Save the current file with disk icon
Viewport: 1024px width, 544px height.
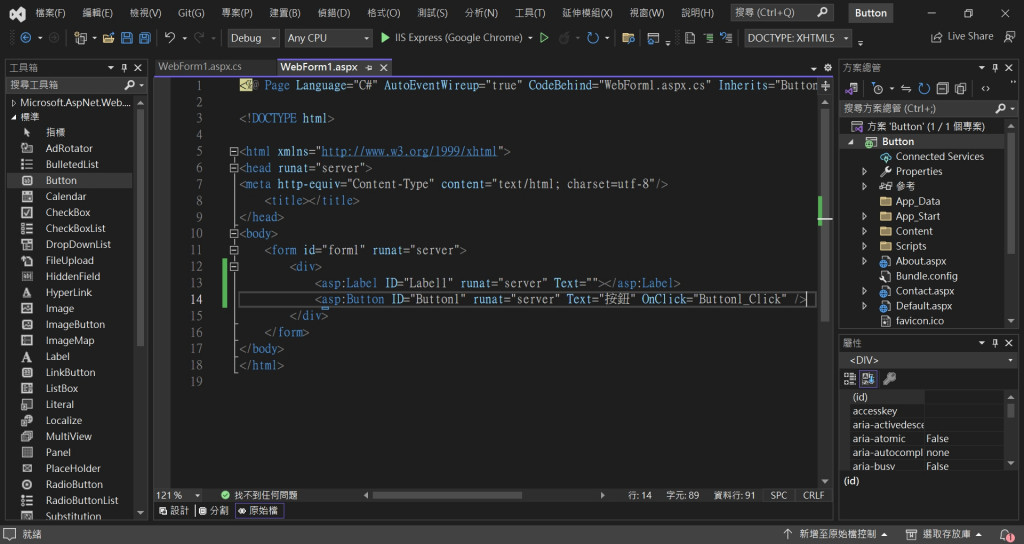[x=127, y=38]
